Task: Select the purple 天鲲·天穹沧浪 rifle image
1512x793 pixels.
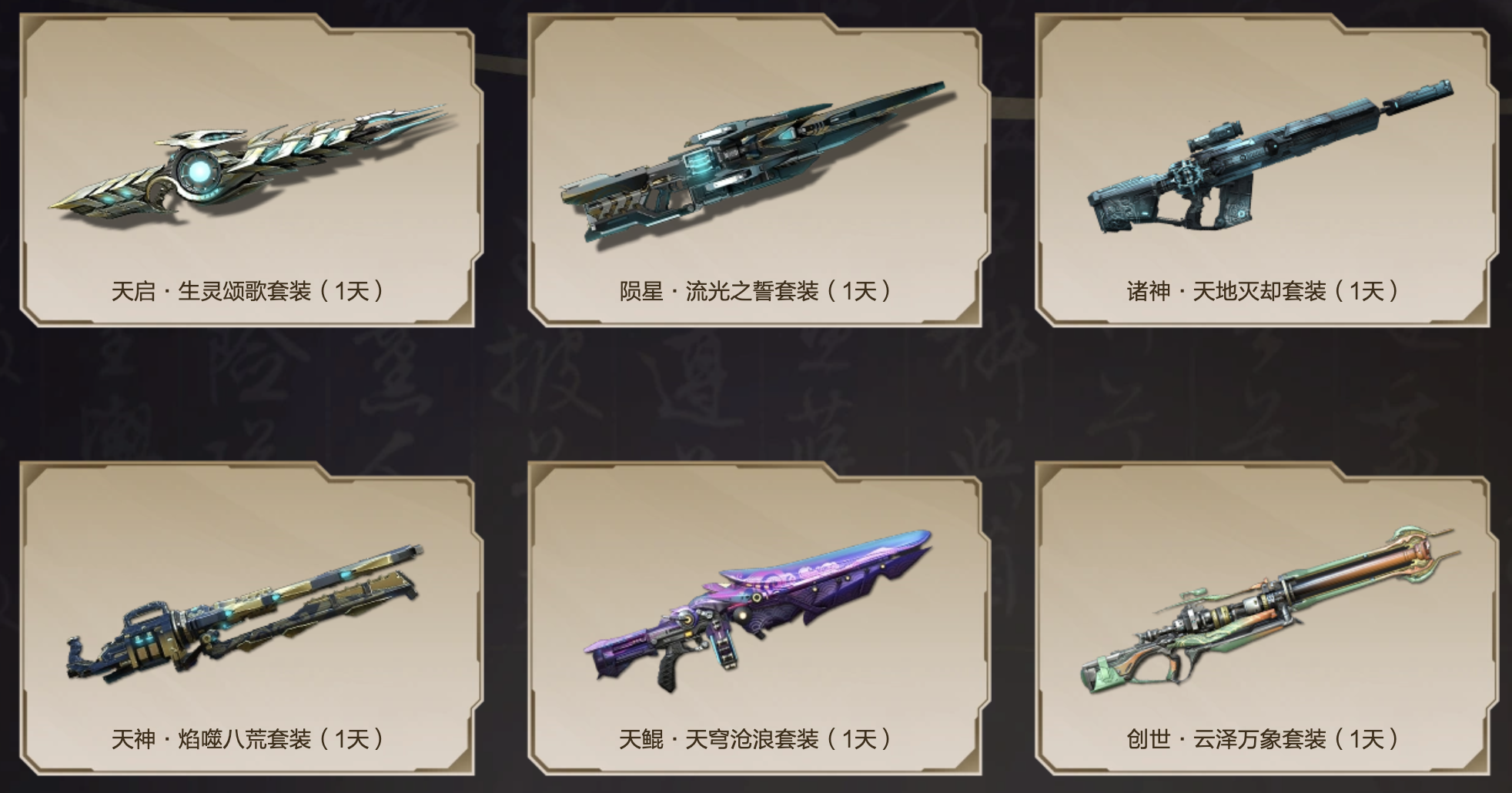Action: click(x=758, y=608)
